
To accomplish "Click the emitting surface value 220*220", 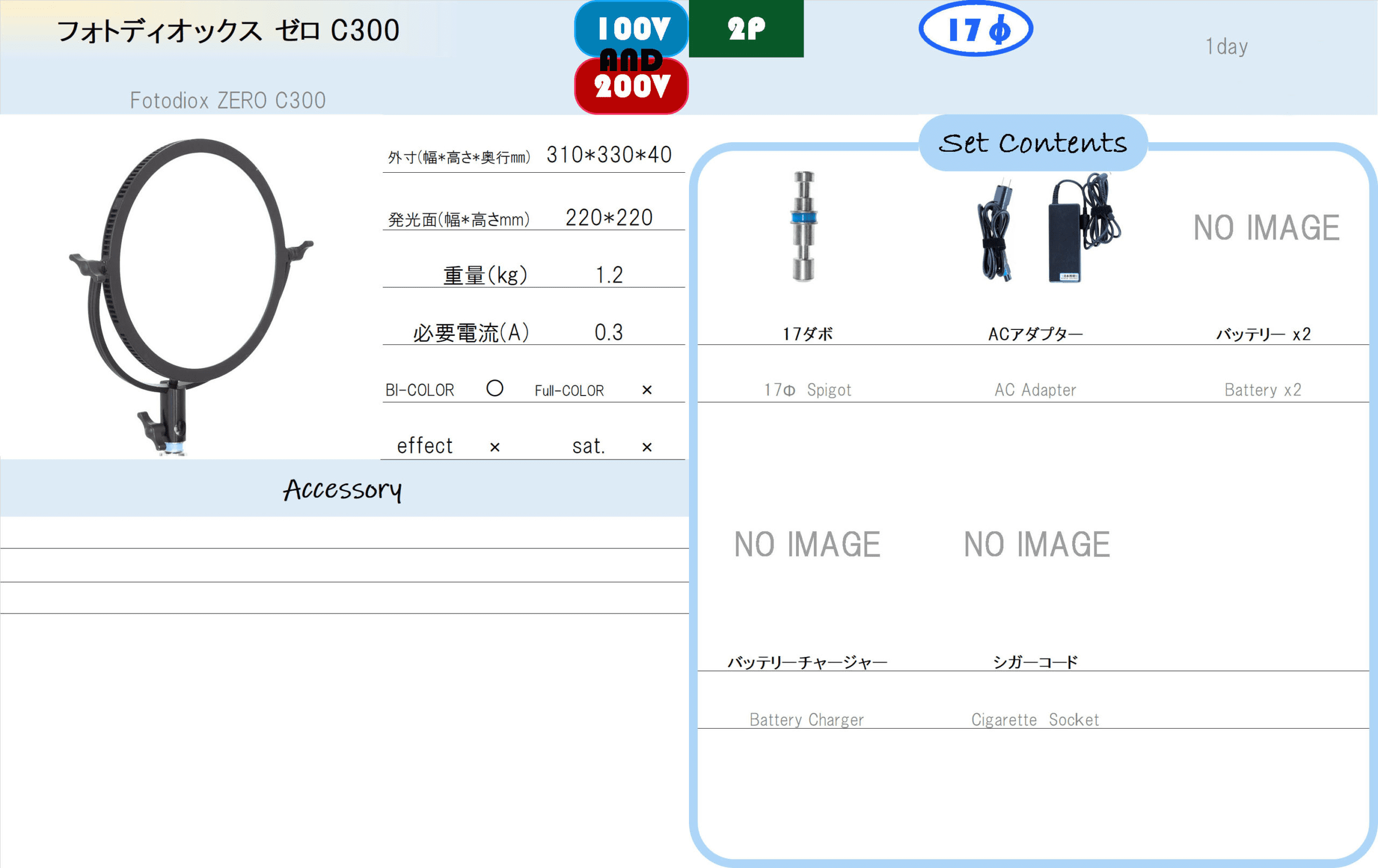I will coord(609,217).
